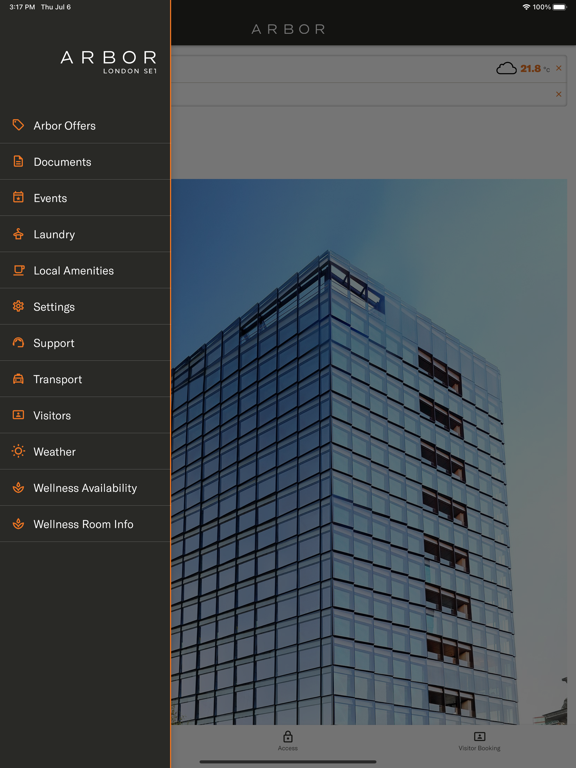The width and height of the screenshot is (576, 768).
Task: Open the Arbor Offers menu item
Action: coord(85,125)
